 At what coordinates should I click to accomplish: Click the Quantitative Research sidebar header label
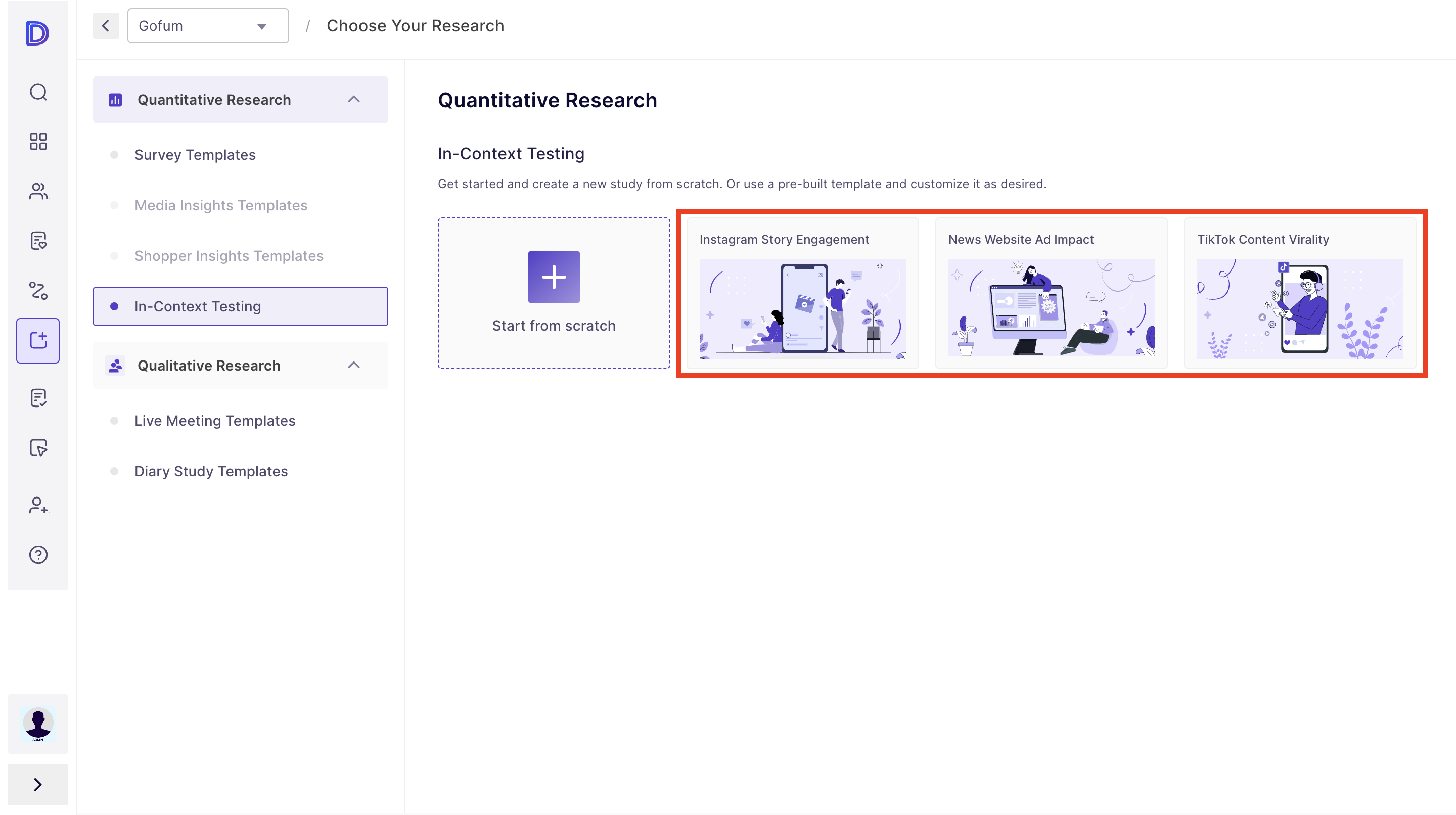point(214,100)
